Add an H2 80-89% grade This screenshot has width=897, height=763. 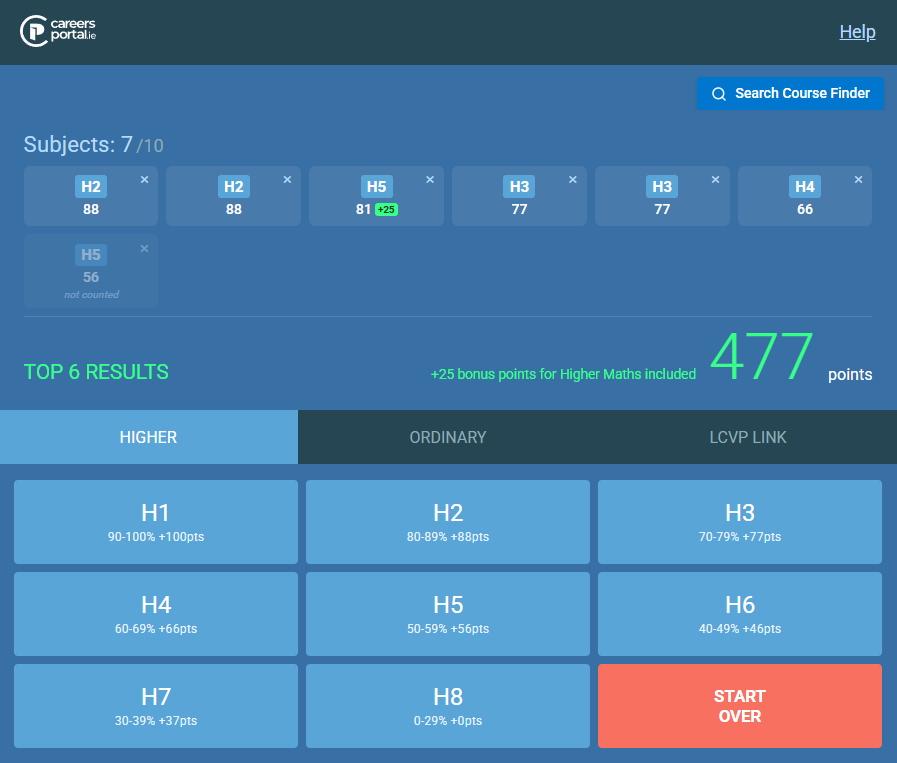[448, 522]
